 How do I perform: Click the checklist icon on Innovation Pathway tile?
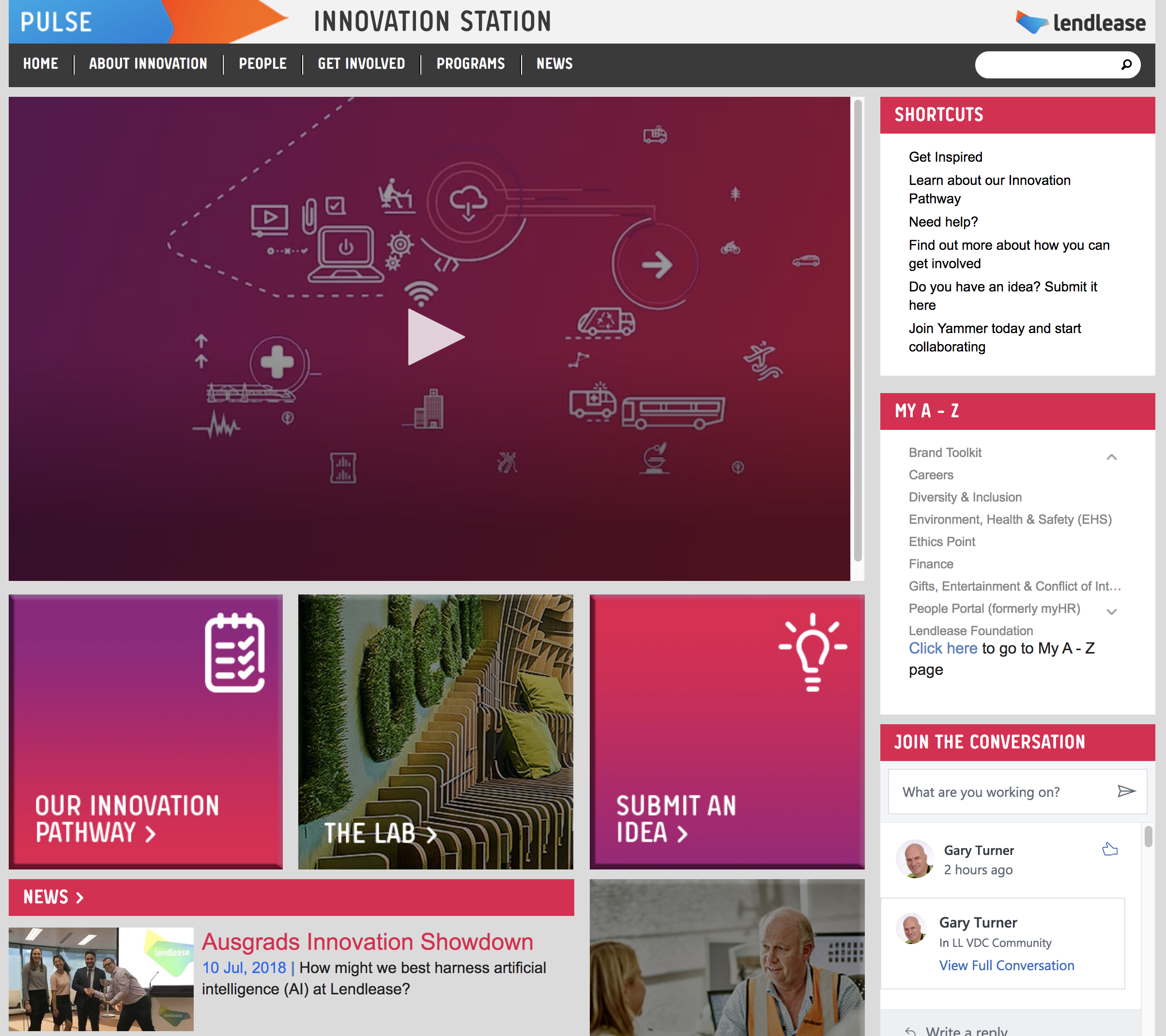(x=234, y=653)
